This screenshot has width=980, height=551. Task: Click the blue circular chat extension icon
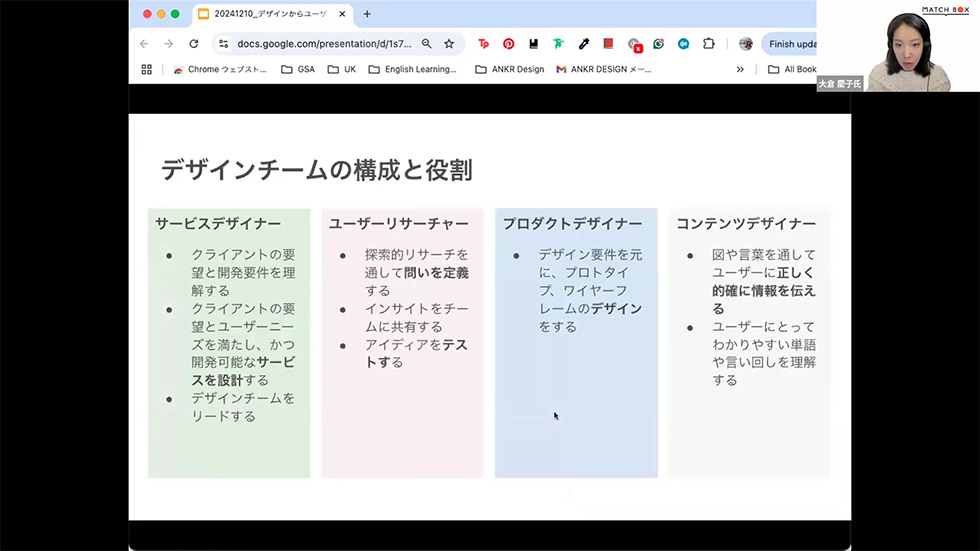[x=684, y=44]
